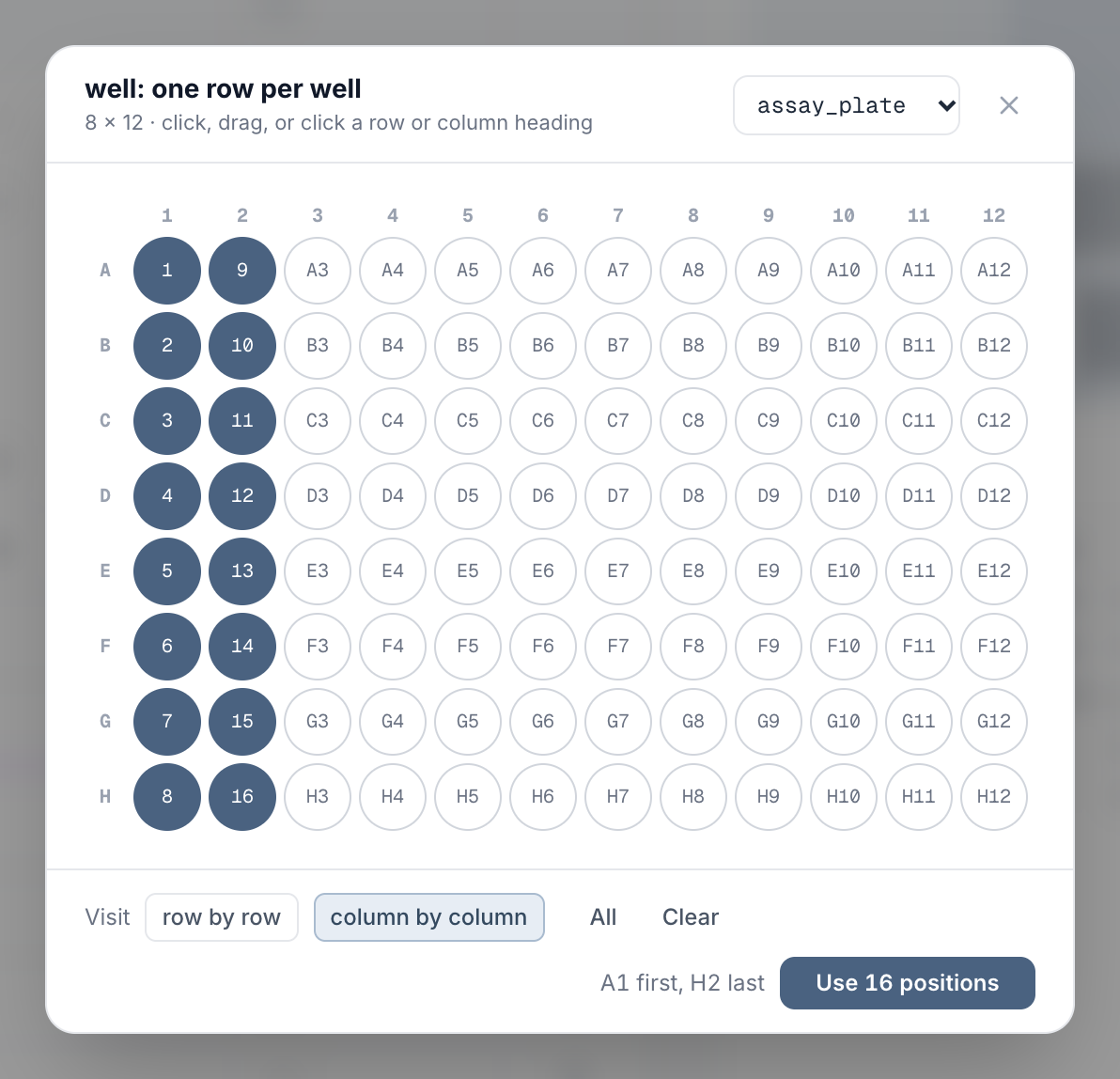
Task: Select well H12
Action: pos(993,797)
